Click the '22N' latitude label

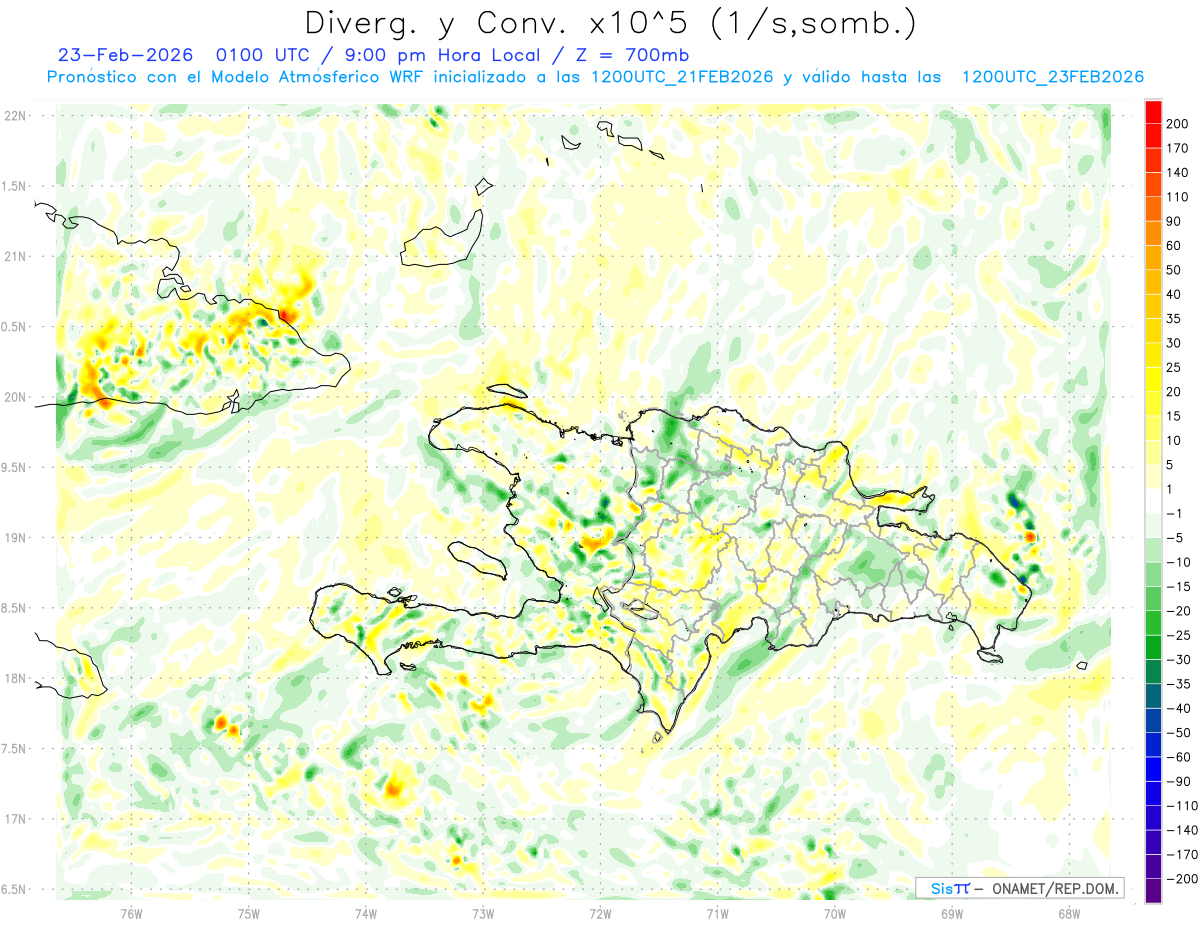point(14,116)
